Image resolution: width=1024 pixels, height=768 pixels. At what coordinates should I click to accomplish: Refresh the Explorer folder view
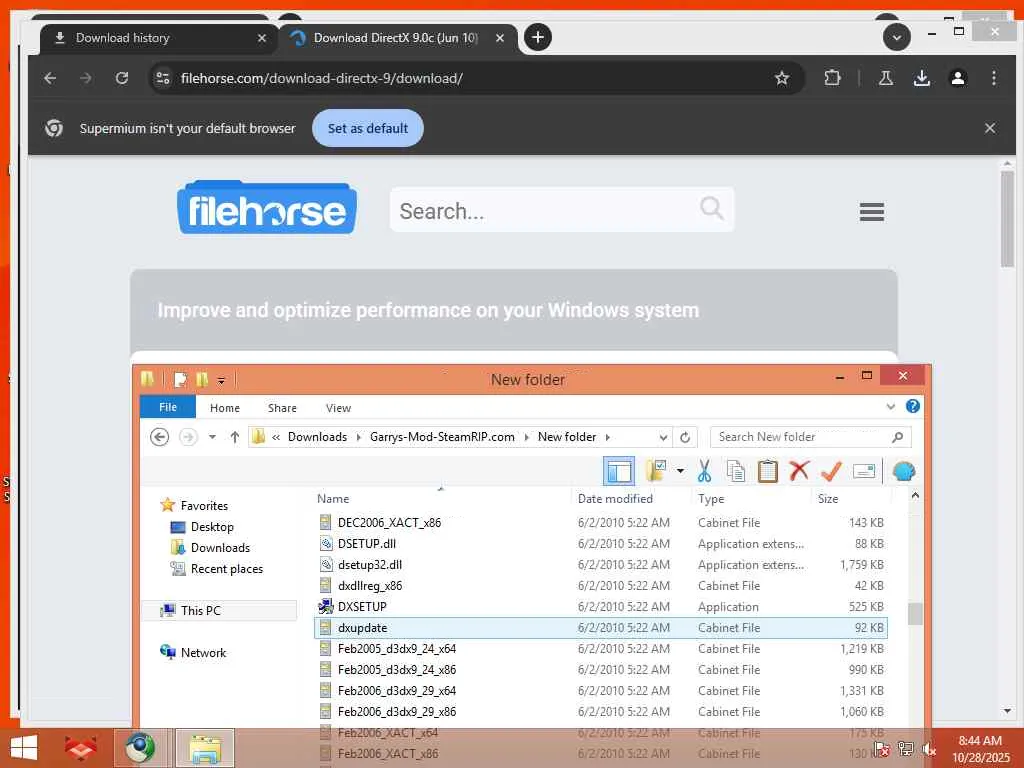point(685,437)
